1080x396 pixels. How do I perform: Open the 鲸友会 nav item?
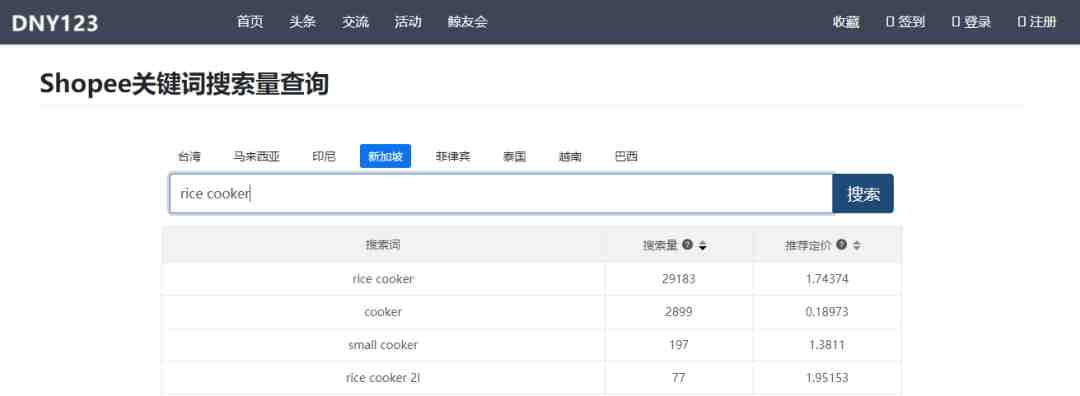coord(467,22)
